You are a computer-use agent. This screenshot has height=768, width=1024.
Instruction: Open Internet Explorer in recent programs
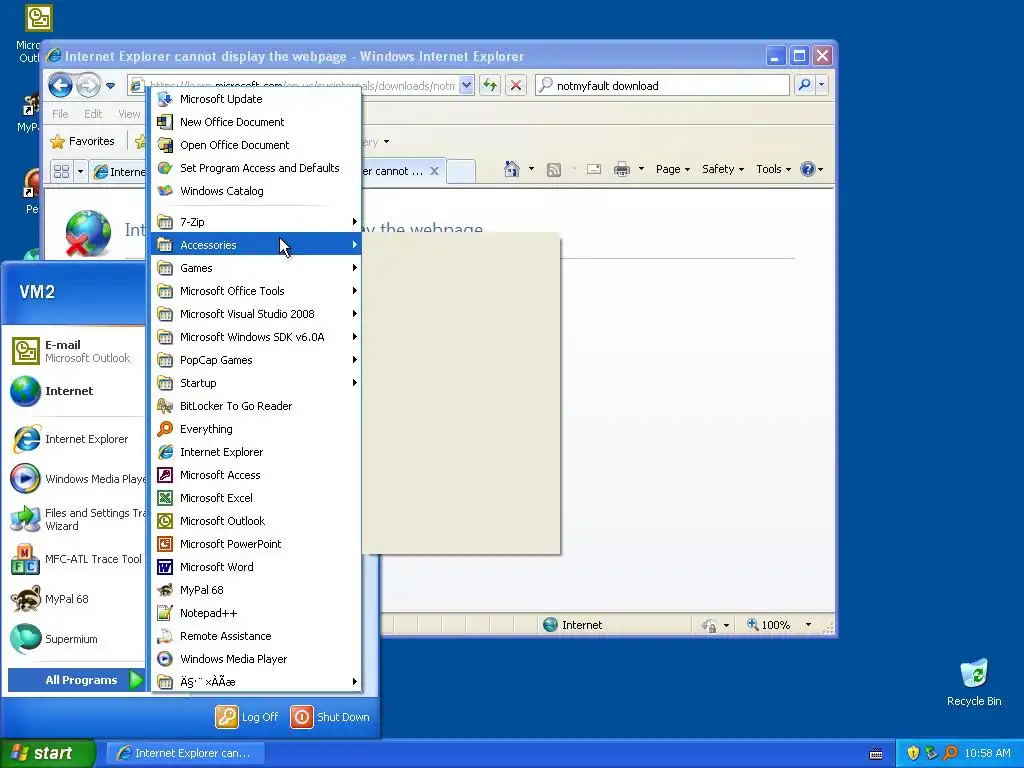point(76,439)
